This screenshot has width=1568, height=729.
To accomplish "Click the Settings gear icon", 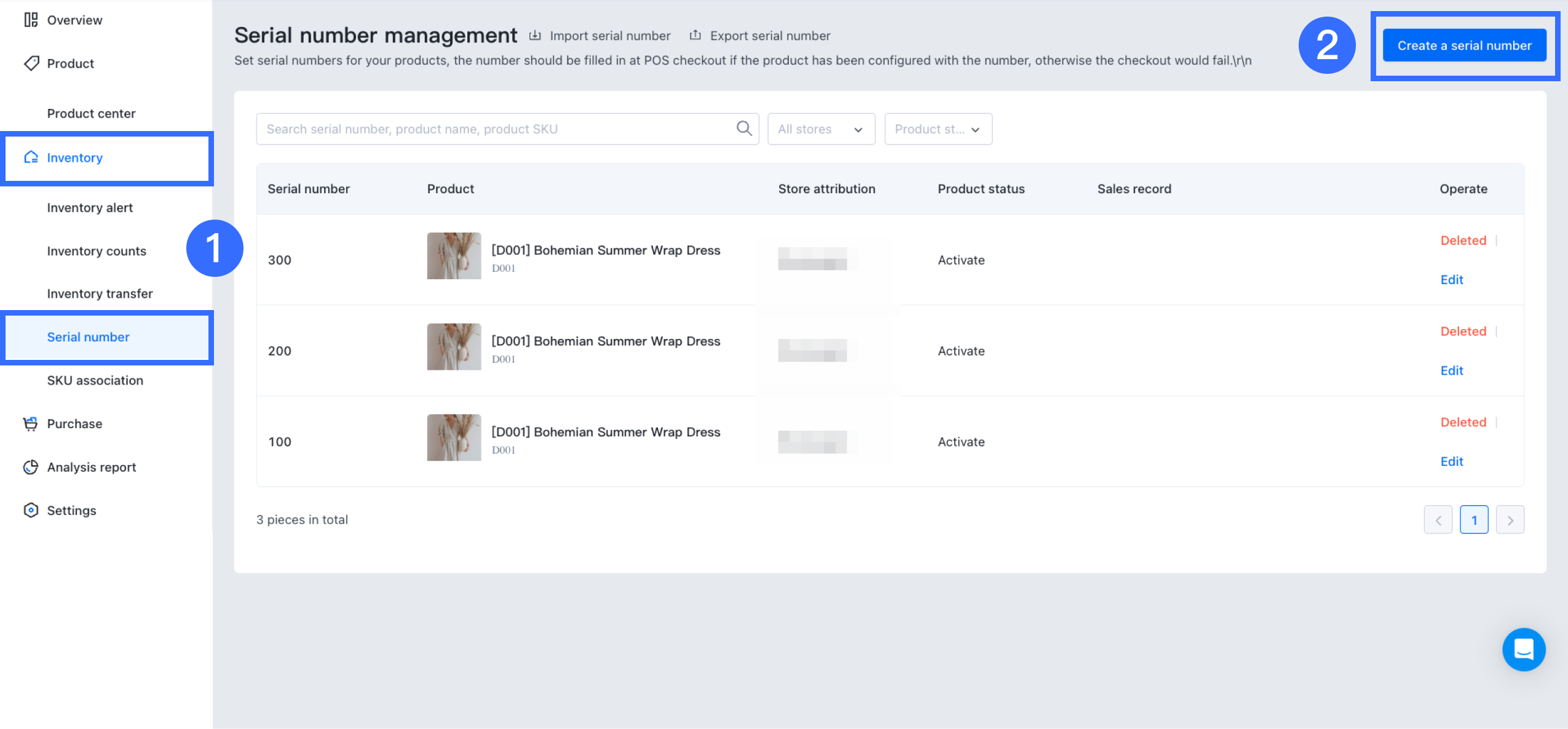I will click(x=31, y=511).
